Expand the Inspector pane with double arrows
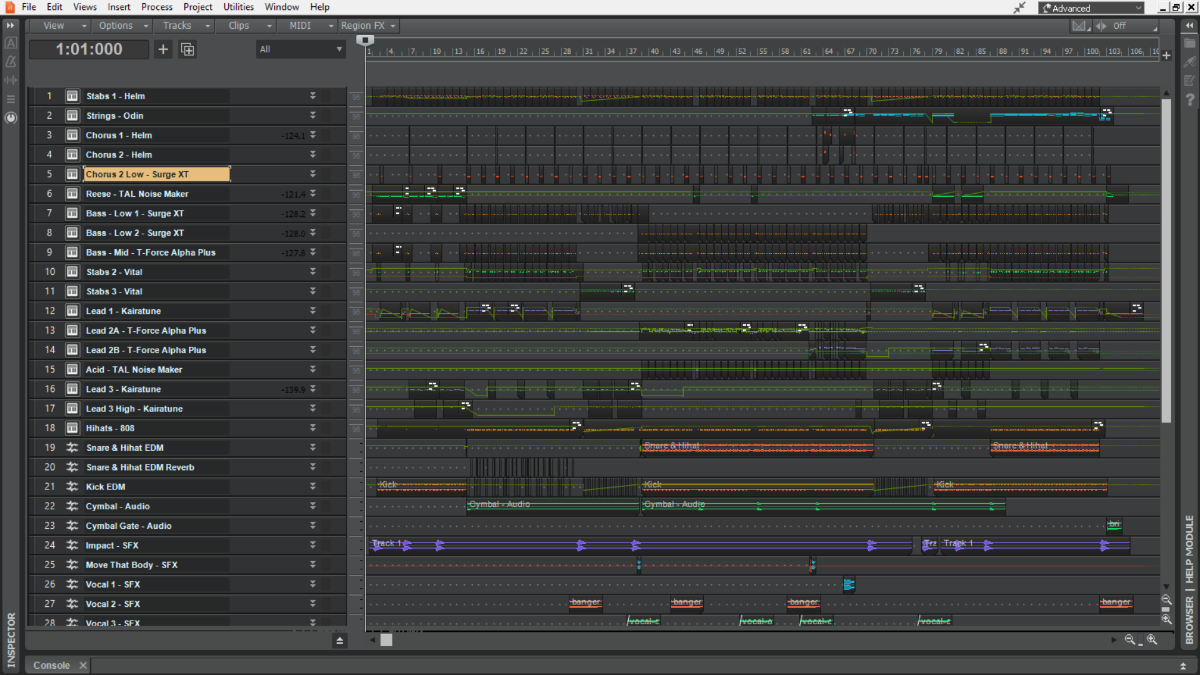The width and height of the screenshot is (1200, 675). click(x=11, y=25)
